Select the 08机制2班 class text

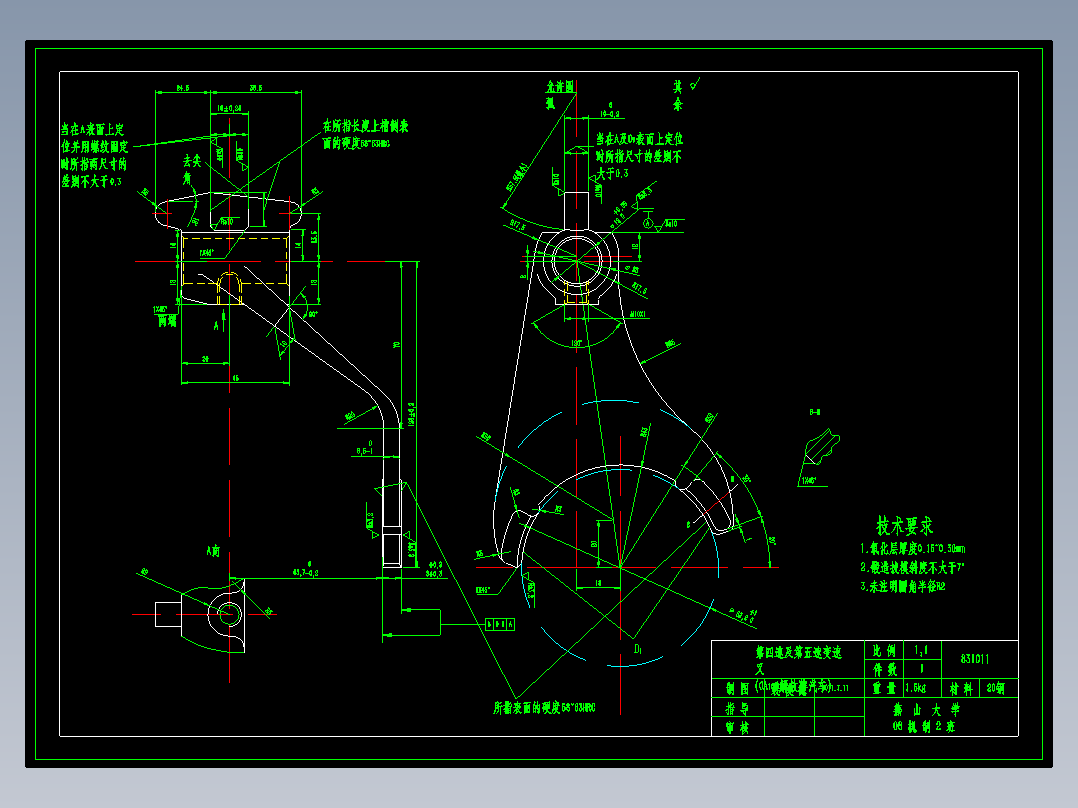924,727
